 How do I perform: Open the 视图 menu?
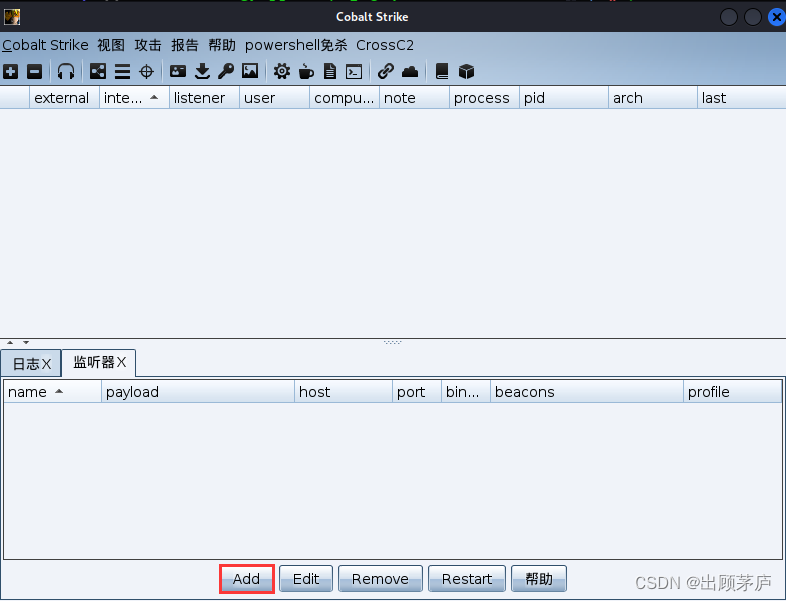111,45
